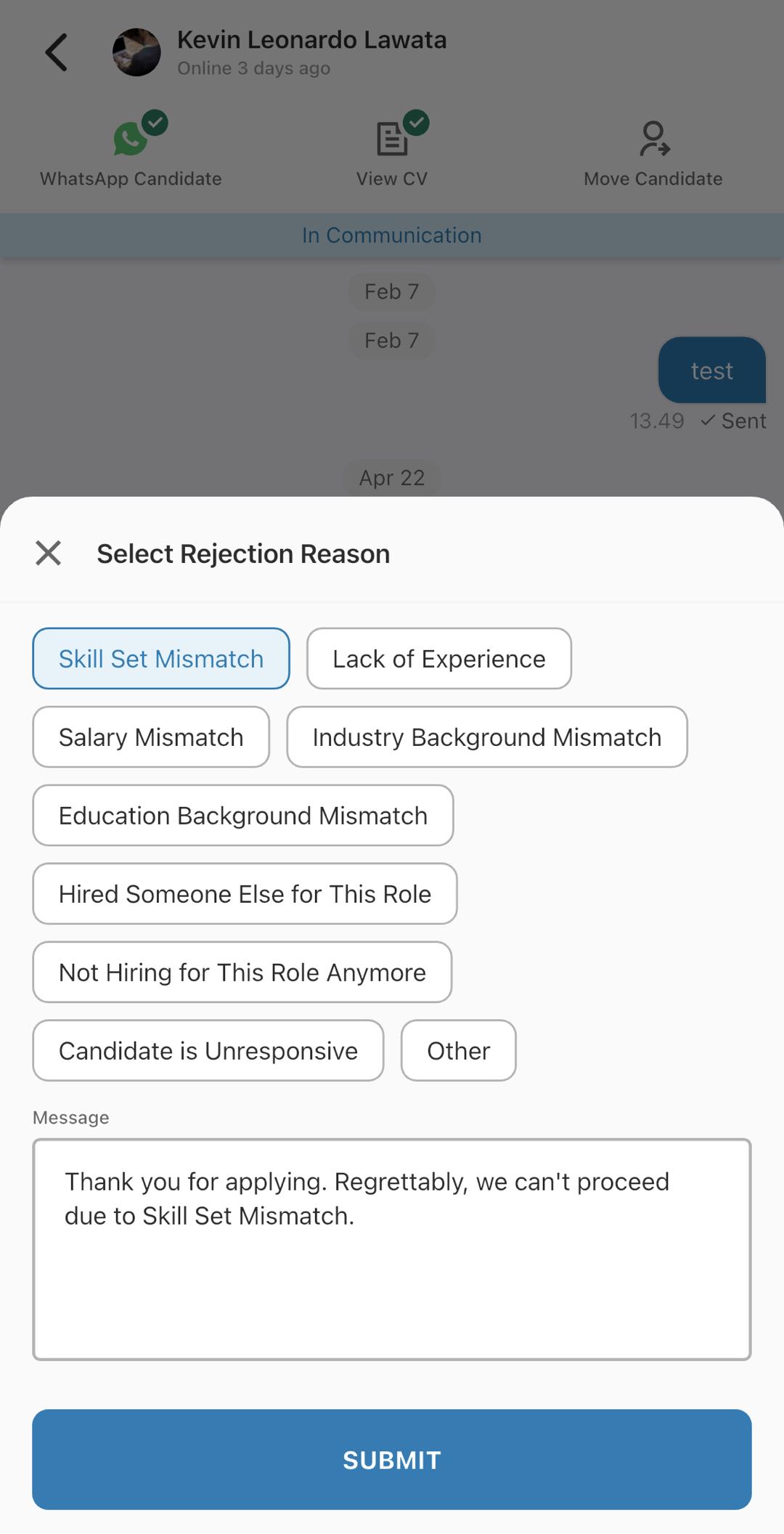Submit the rejection reason
The height and width of the screenshot is (1534, 784).
click(x=392, y=1460)
